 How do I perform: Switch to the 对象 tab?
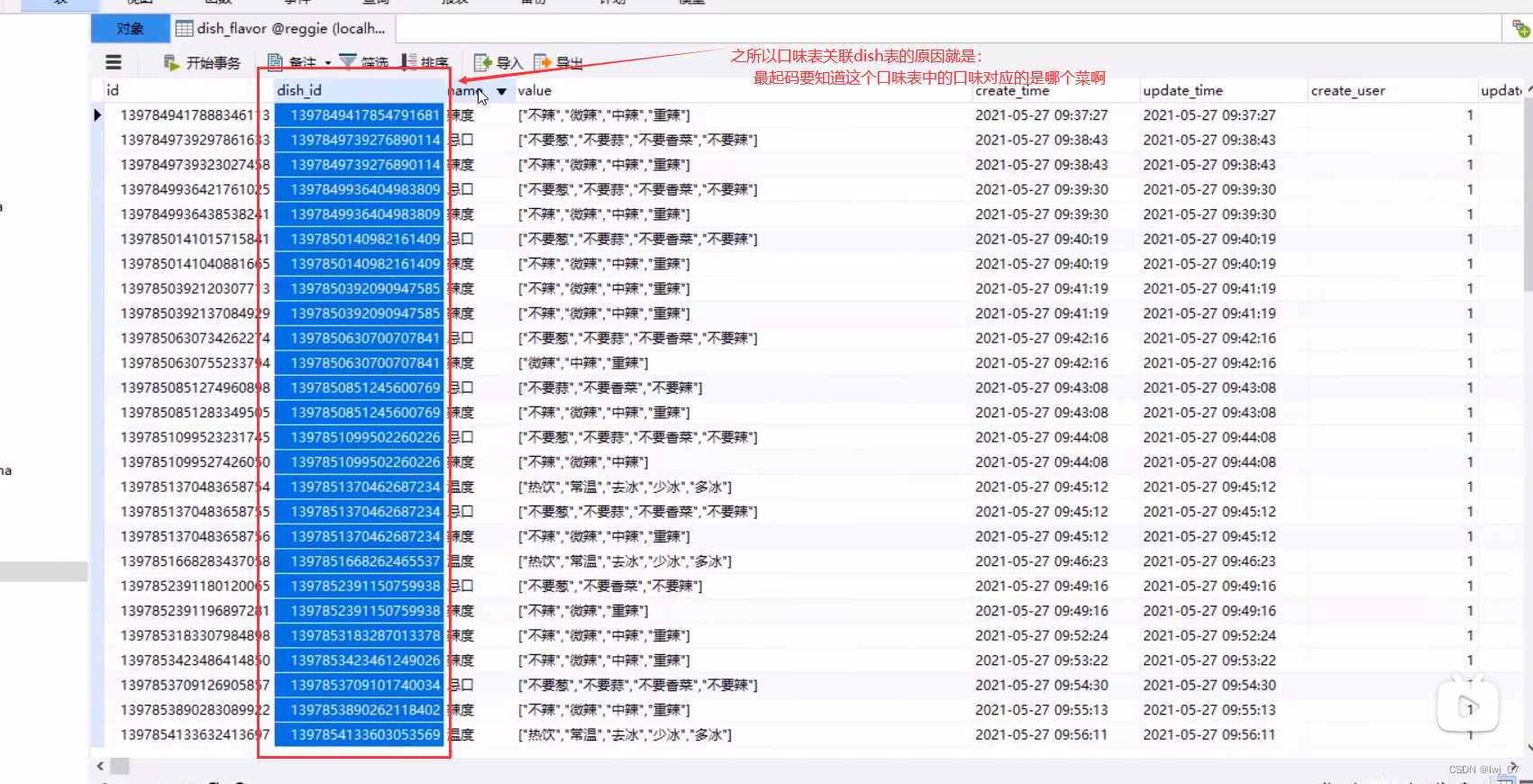[x=131, y=29]
